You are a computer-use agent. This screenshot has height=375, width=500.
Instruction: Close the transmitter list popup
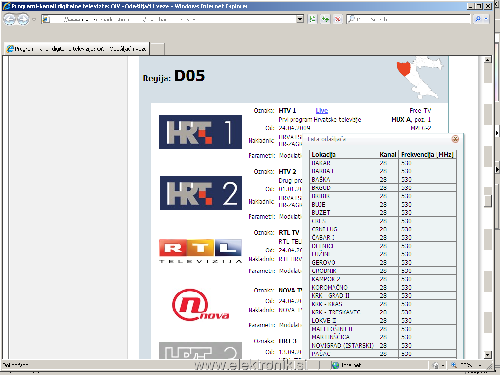pos(455,139)
